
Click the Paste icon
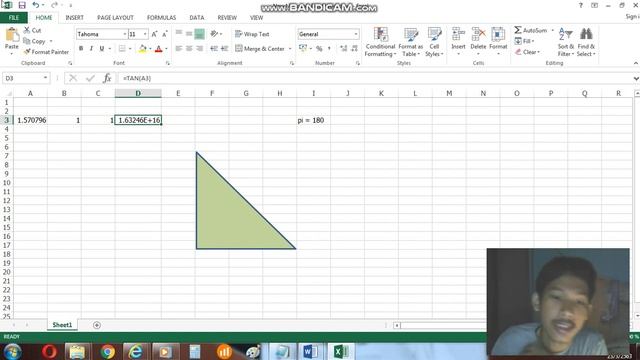point(12,36)
